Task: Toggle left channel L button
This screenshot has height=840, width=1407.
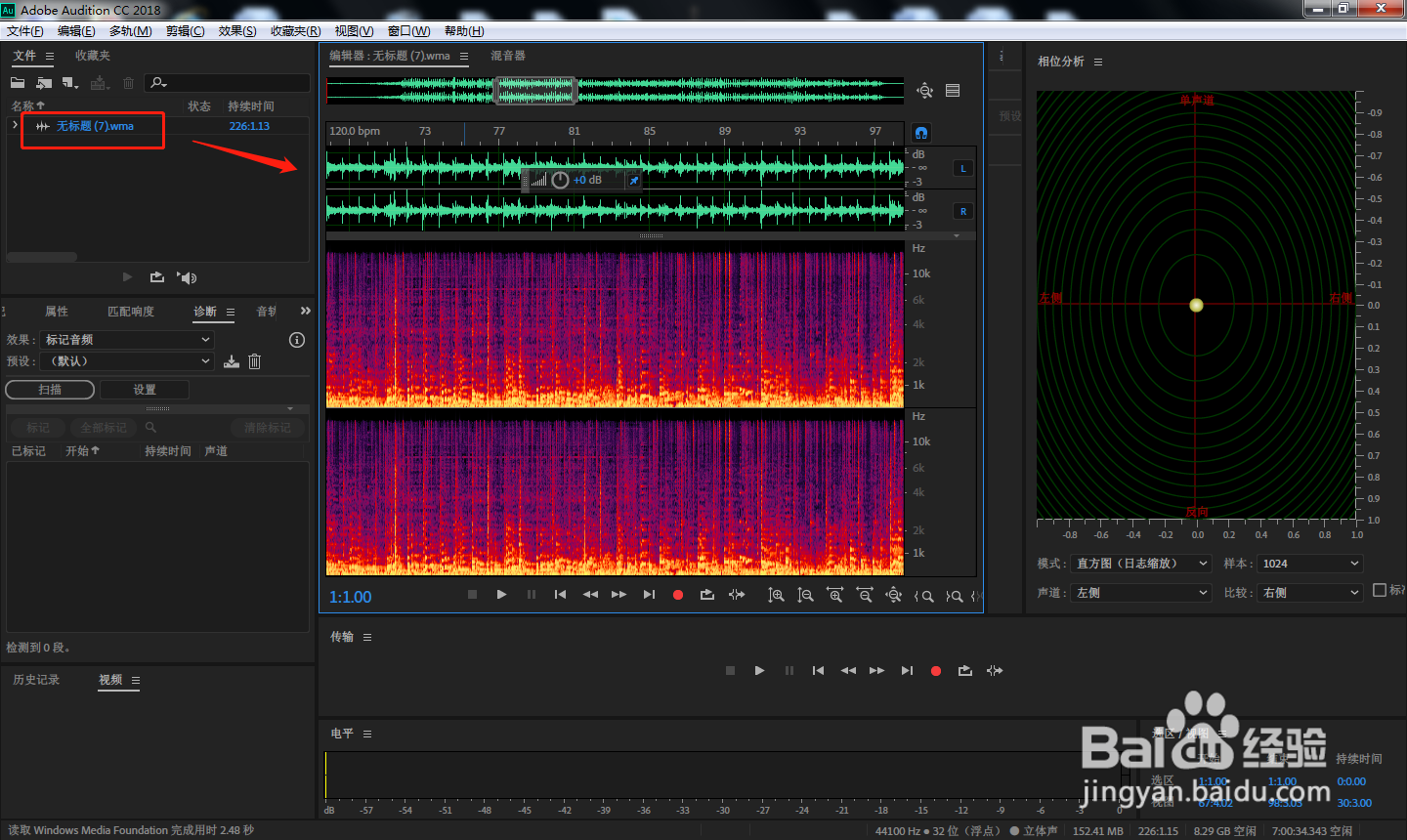Action: pos(962,168)
